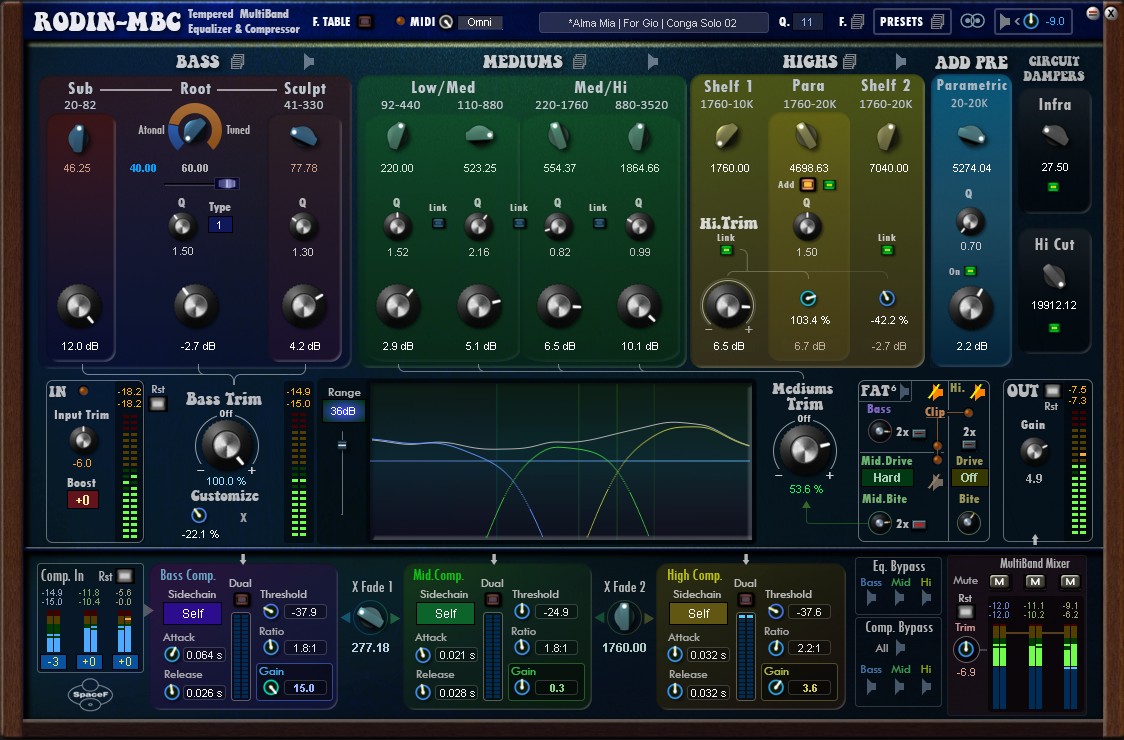Expand the BASS section arrow

click(x=309, y=62)
